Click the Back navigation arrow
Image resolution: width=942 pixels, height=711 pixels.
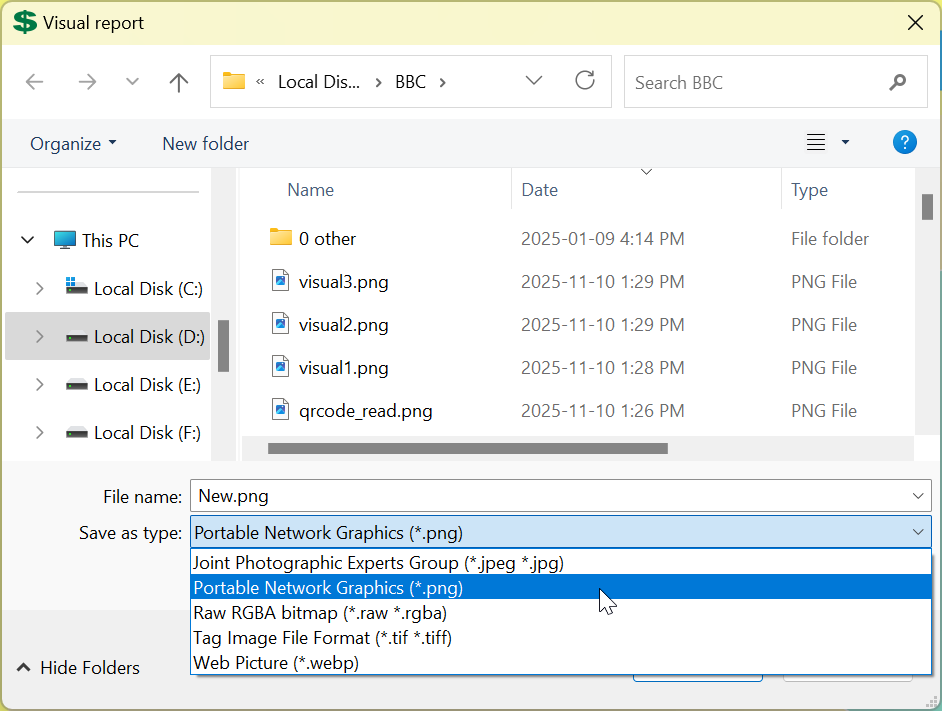point(35,82)
